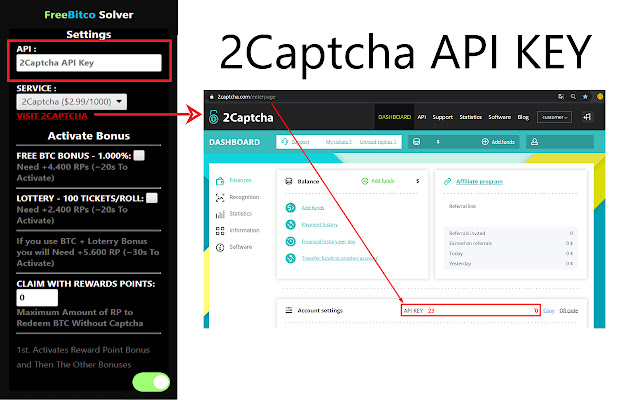Enable the LOTTERY 100 TICKETS/ROLL checkbox
The width and height of the screenshot is (640, 400).
[152, 198]
